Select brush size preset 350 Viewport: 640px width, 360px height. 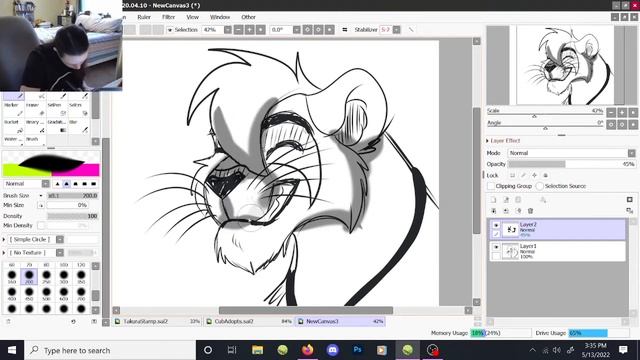coord(81,276)
